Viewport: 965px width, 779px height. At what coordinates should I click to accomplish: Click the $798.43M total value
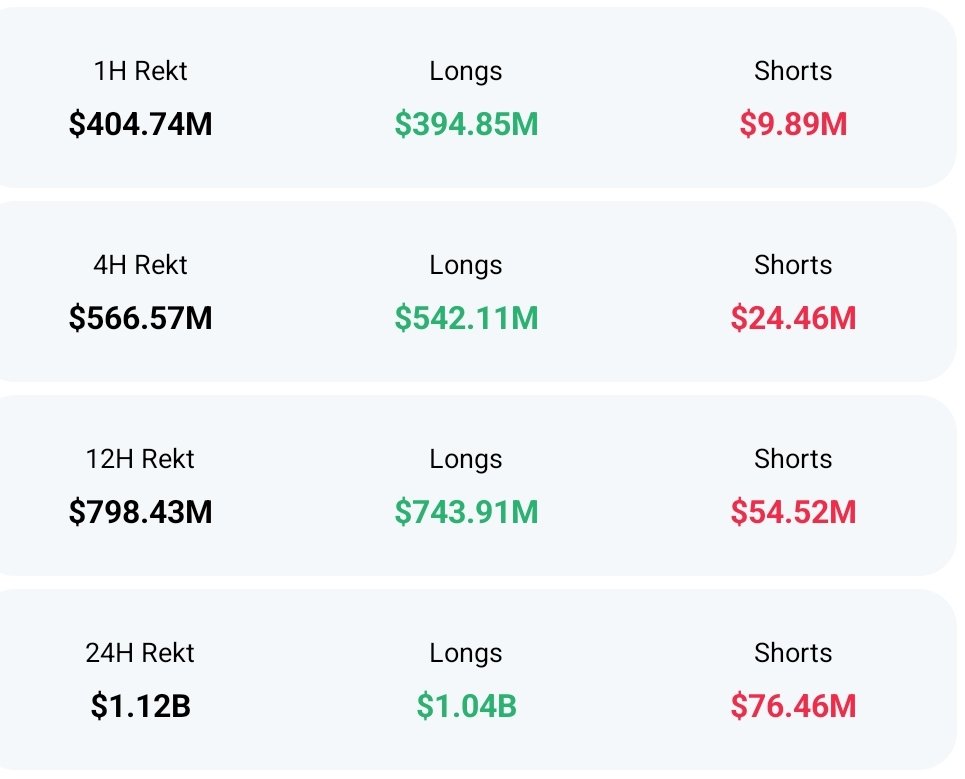(140, 511)
